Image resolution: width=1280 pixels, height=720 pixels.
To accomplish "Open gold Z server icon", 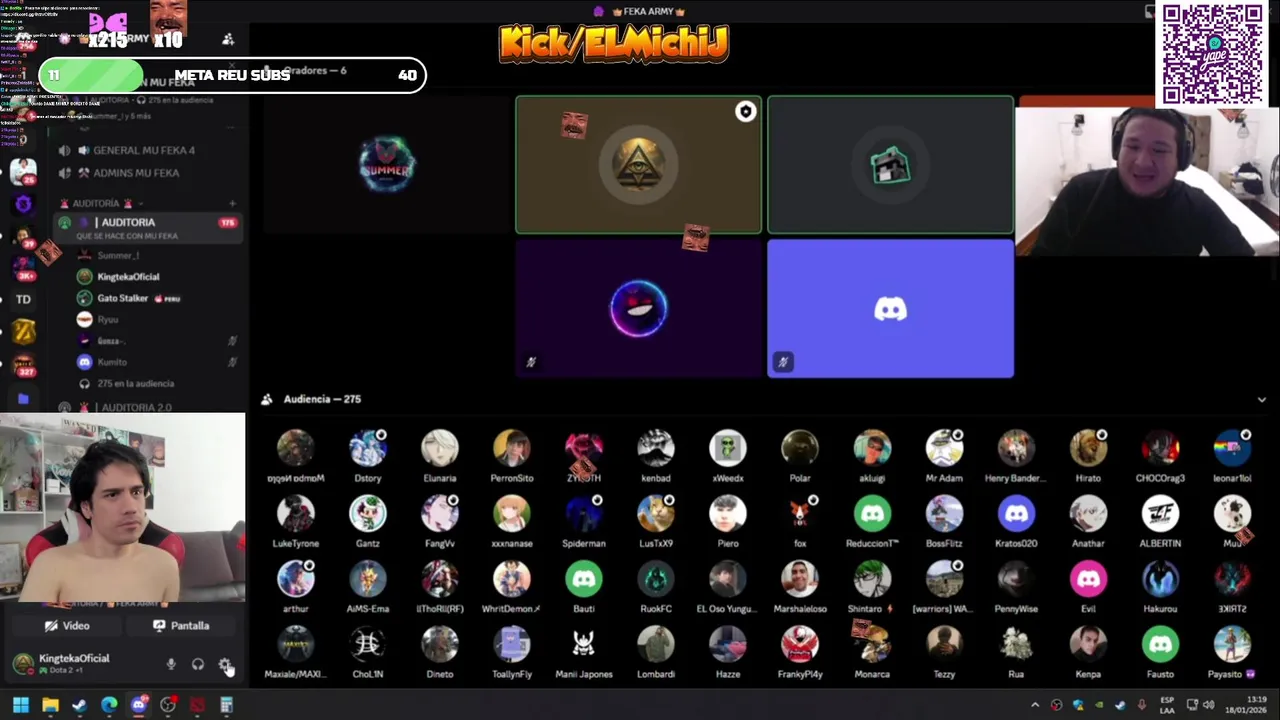I will coord(24,332).
